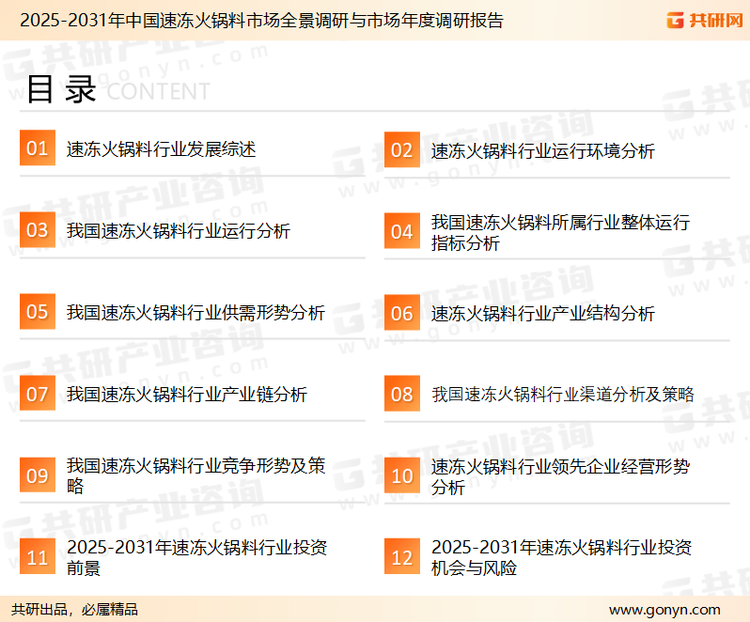Click the orange 03 number badge

coord(37,230)
